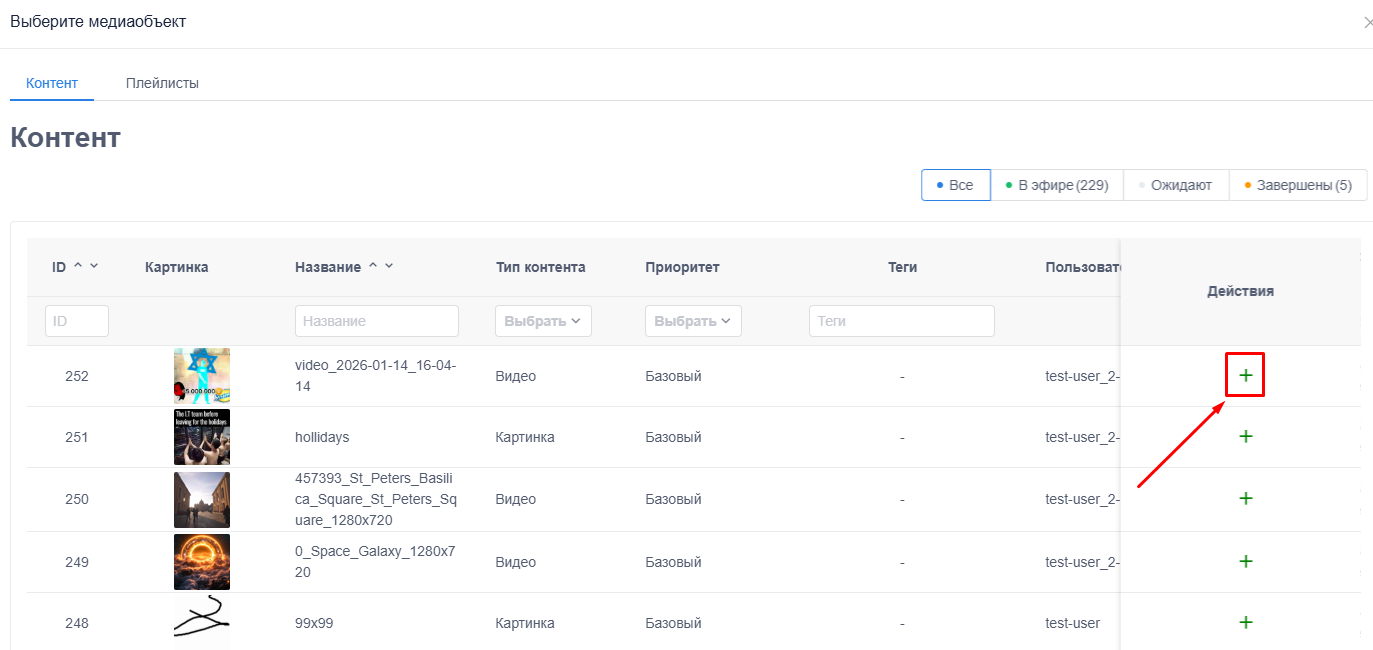Select the name video_2026-01-14_16-04-14
This screenshot has width=1373, height=650.
[376, 376]
